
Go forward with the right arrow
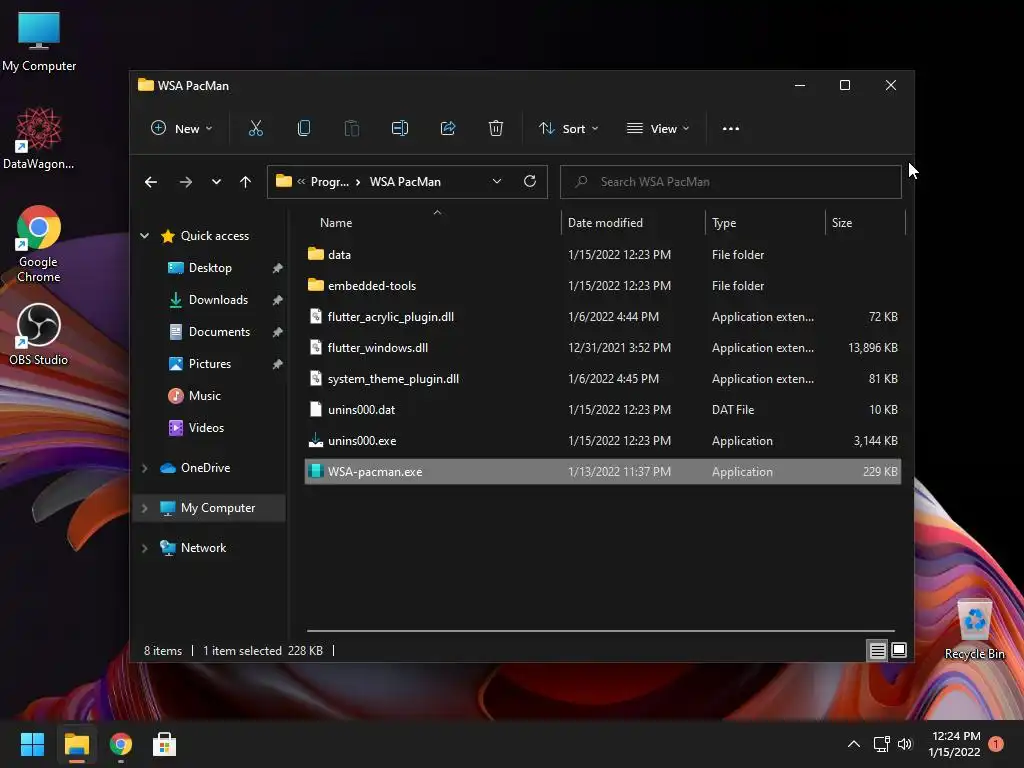click(x=185, y=182)
